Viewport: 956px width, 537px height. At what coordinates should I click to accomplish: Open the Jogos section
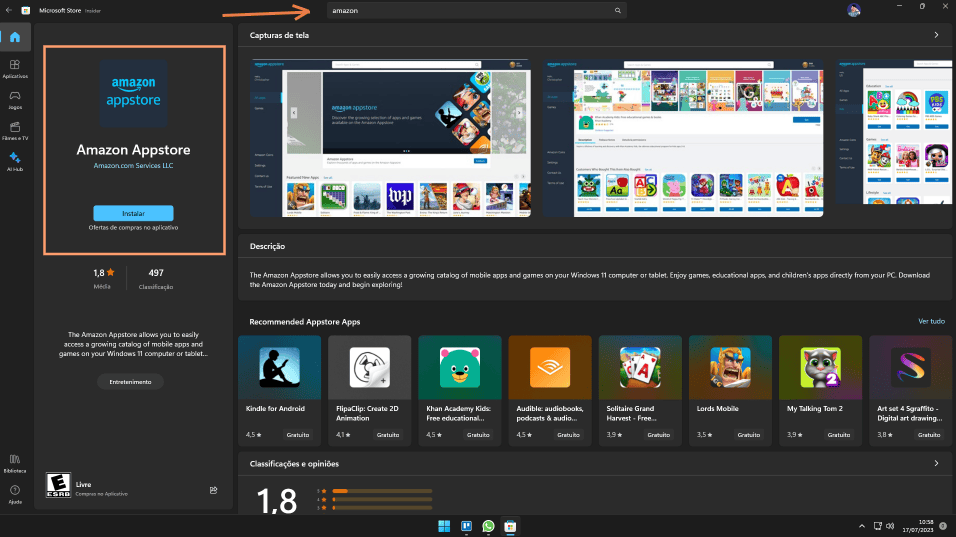[15, 99]
